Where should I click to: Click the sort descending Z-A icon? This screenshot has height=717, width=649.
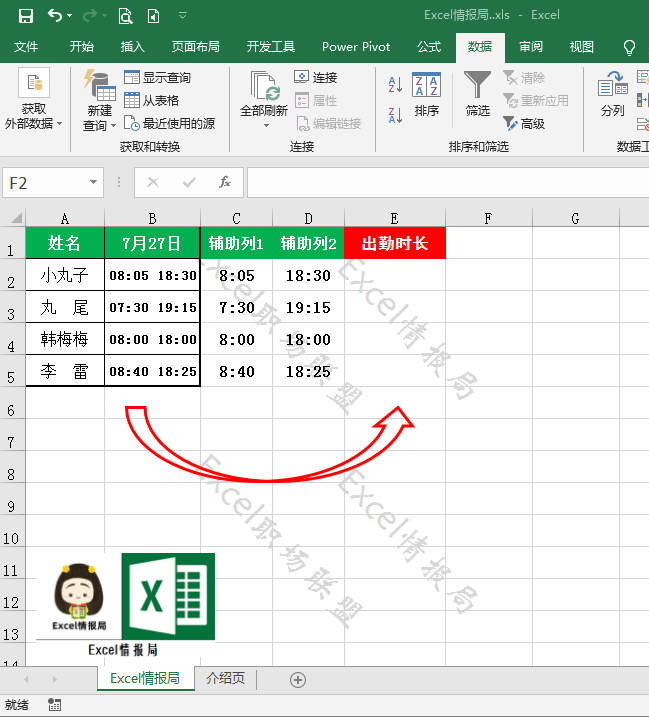point(395,115)
